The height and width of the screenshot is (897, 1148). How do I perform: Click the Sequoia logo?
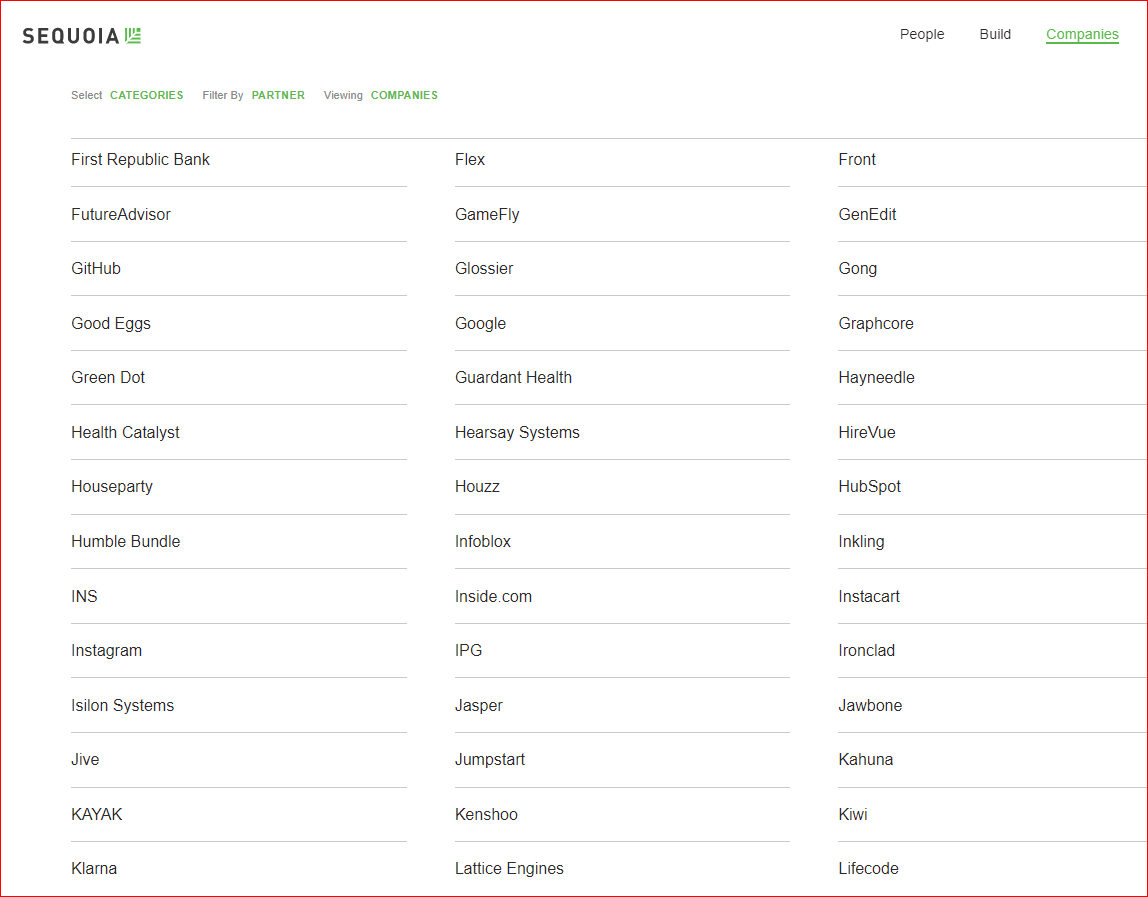point(82,36)
